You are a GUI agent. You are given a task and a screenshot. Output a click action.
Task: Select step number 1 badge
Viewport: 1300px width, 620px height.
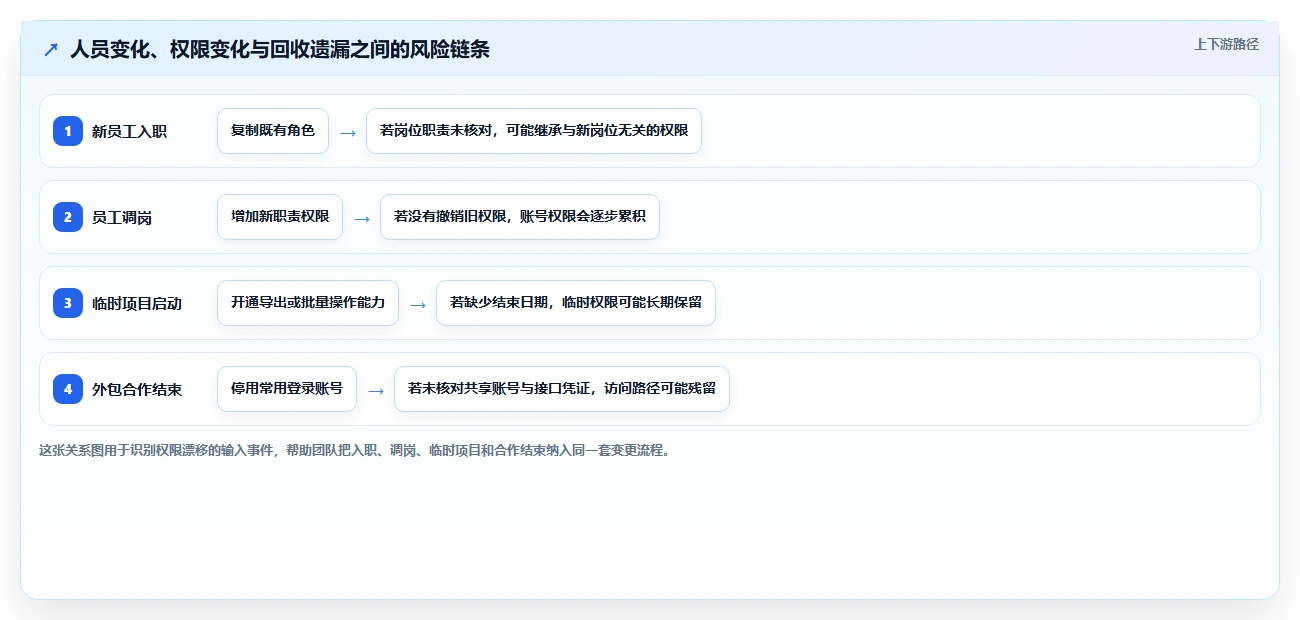[68, 131]
